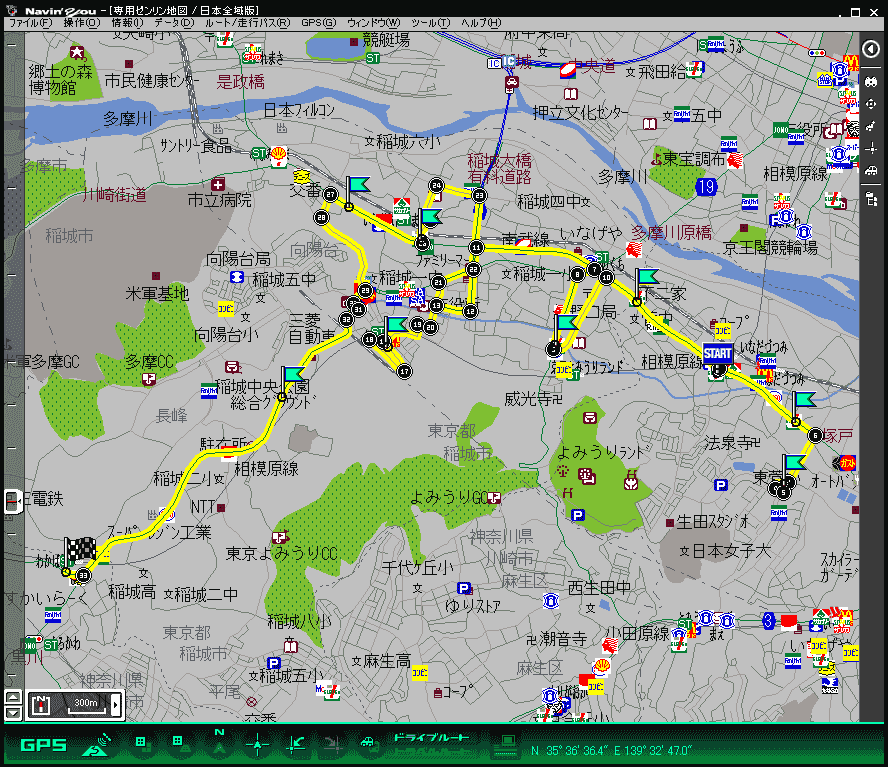Open the ヘルプ(H) menu
The width and height of the screenshot is (888, 767).
pyautogui.click(x=481, y=23)
